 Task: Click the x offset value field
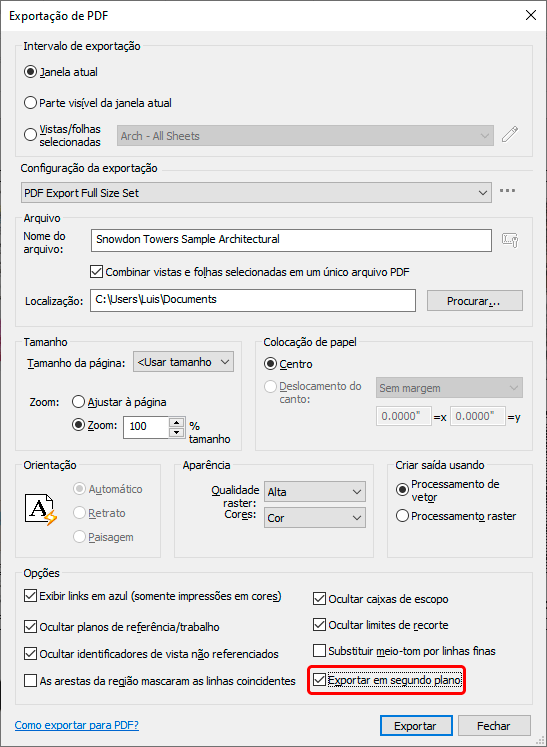point(404,416)
